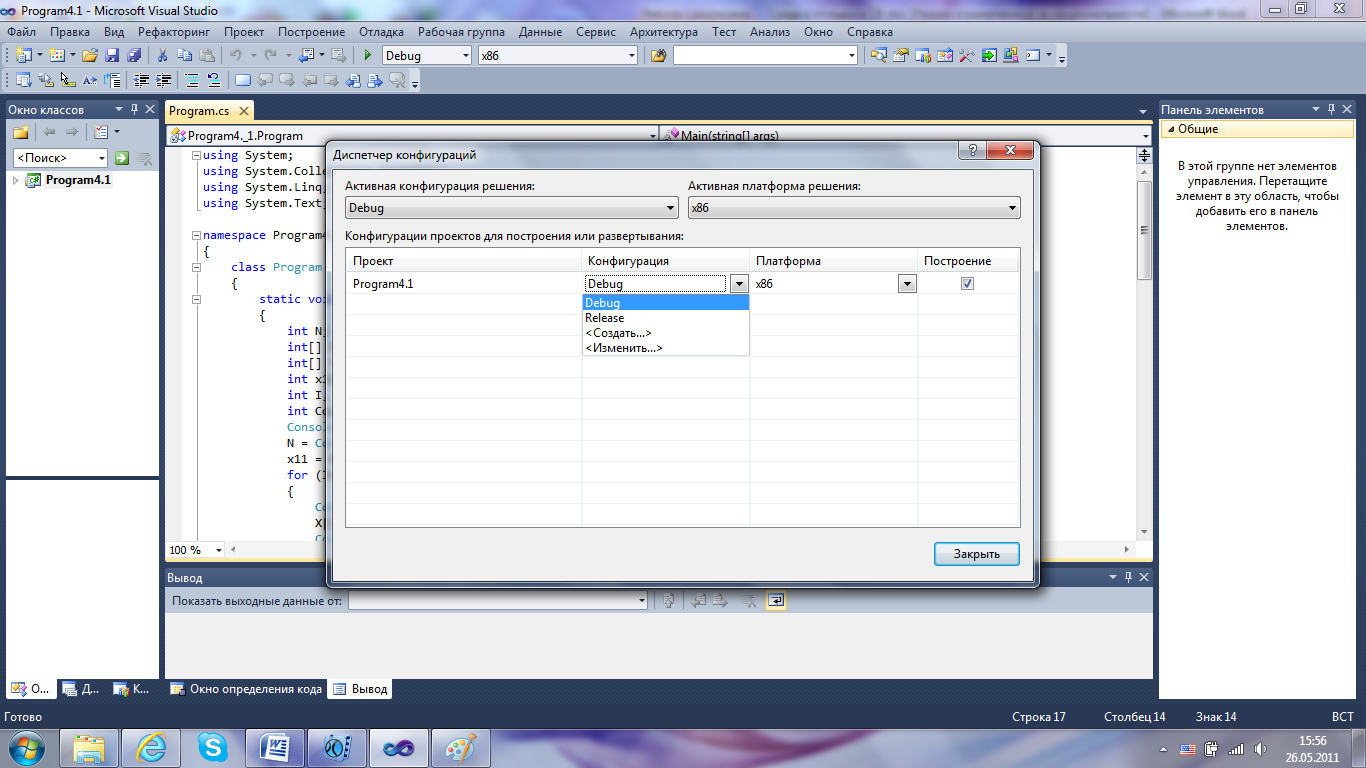This screenshot has width=1366, height=768.
Task: Open Microsoft Word from the taskbar
Action: [274, 747]
